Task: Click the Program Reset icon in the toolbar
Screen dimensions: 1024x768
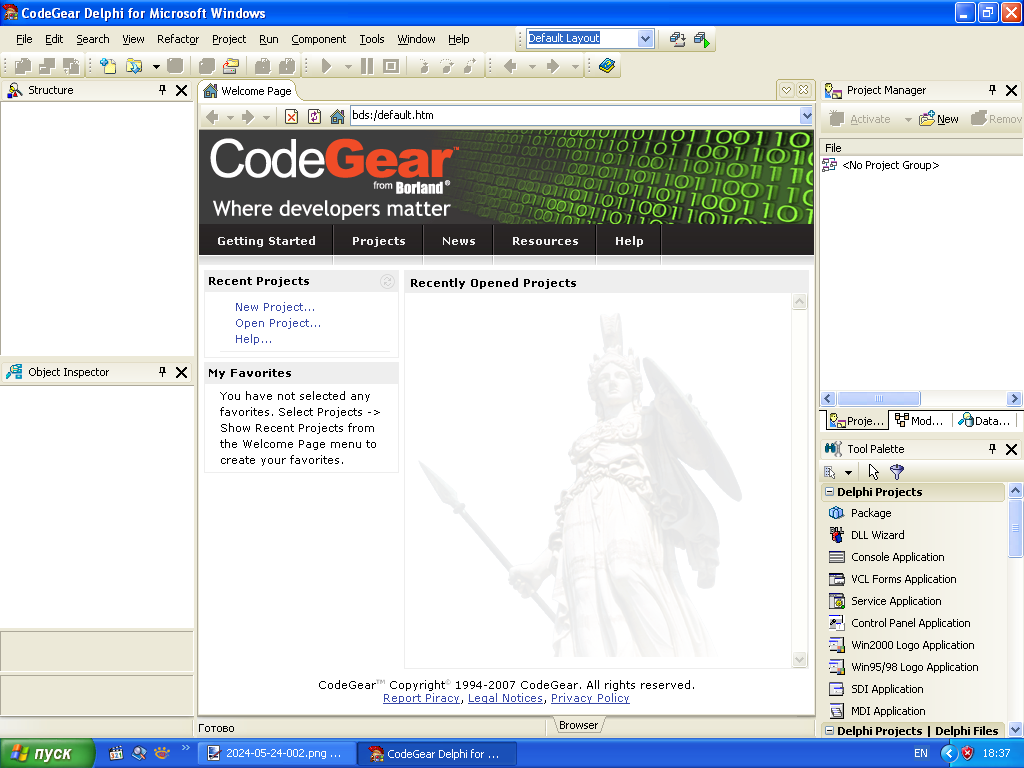Action: 391,66
